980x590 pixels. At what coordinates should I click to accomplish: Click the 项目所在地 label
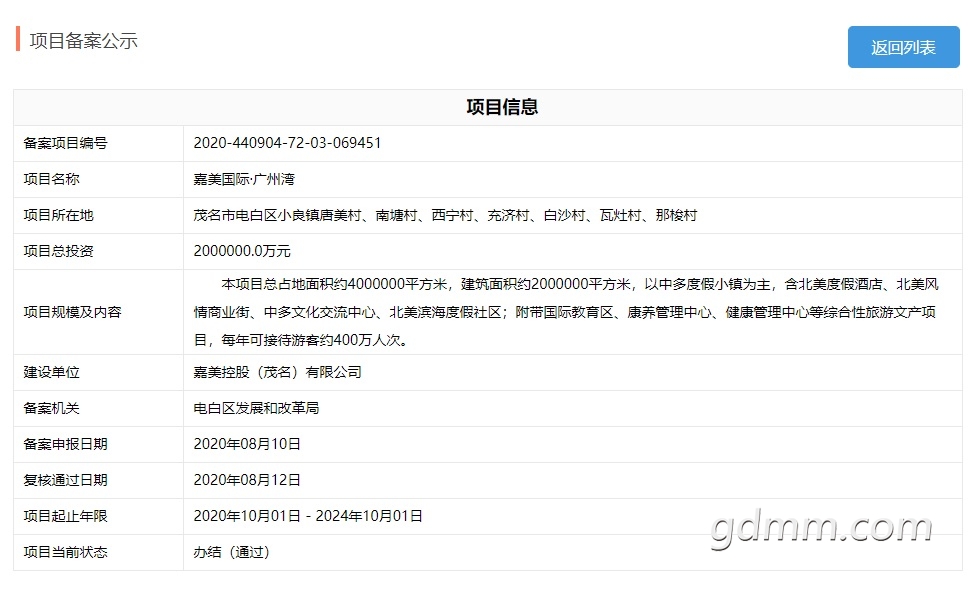[x=58, y=216]
